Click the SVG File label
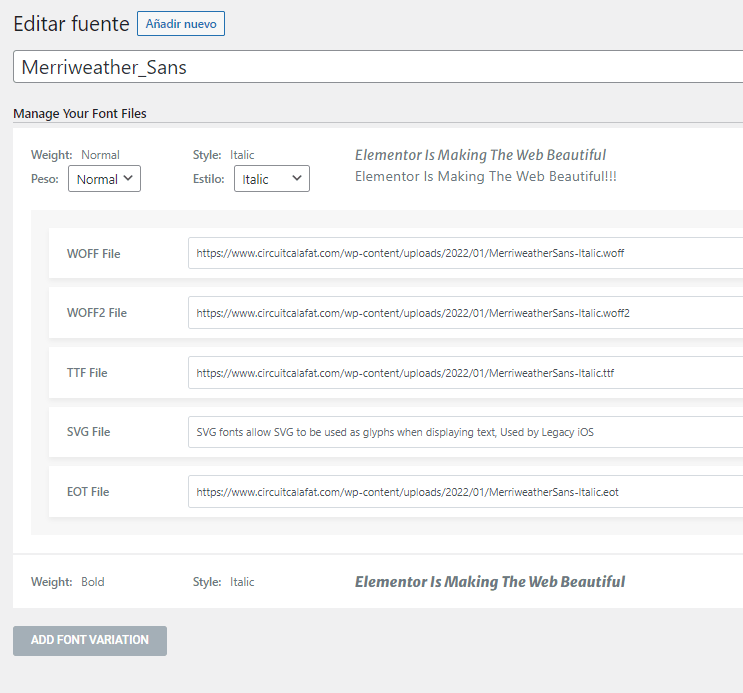Screen dimensions: 743x693 tap(89, 432)
